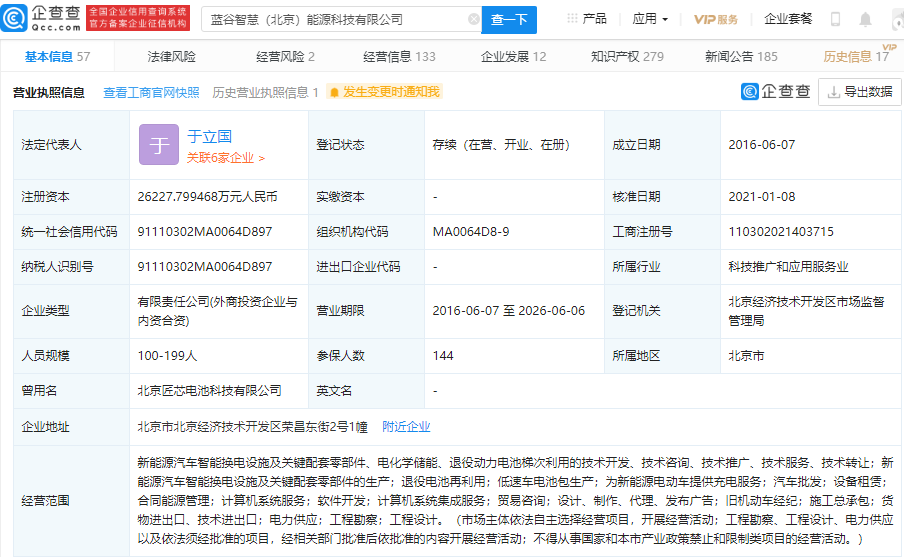
Task: Switch to 法律风险 tab
Action: pyautogui.click(x=171, y=57)
